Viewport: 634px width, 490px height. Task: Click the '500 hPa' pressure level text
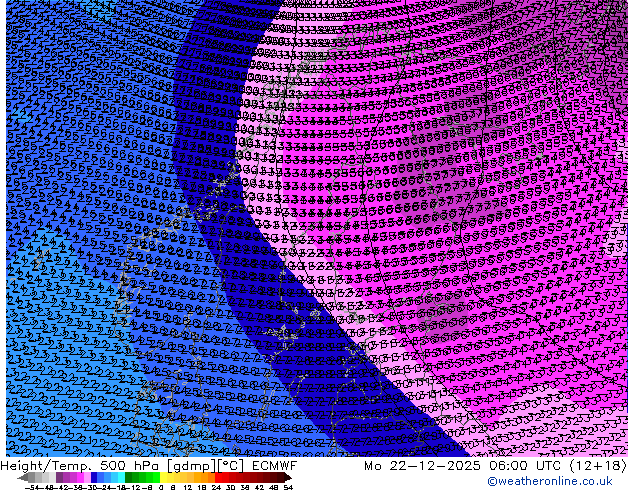click(131, 466)
